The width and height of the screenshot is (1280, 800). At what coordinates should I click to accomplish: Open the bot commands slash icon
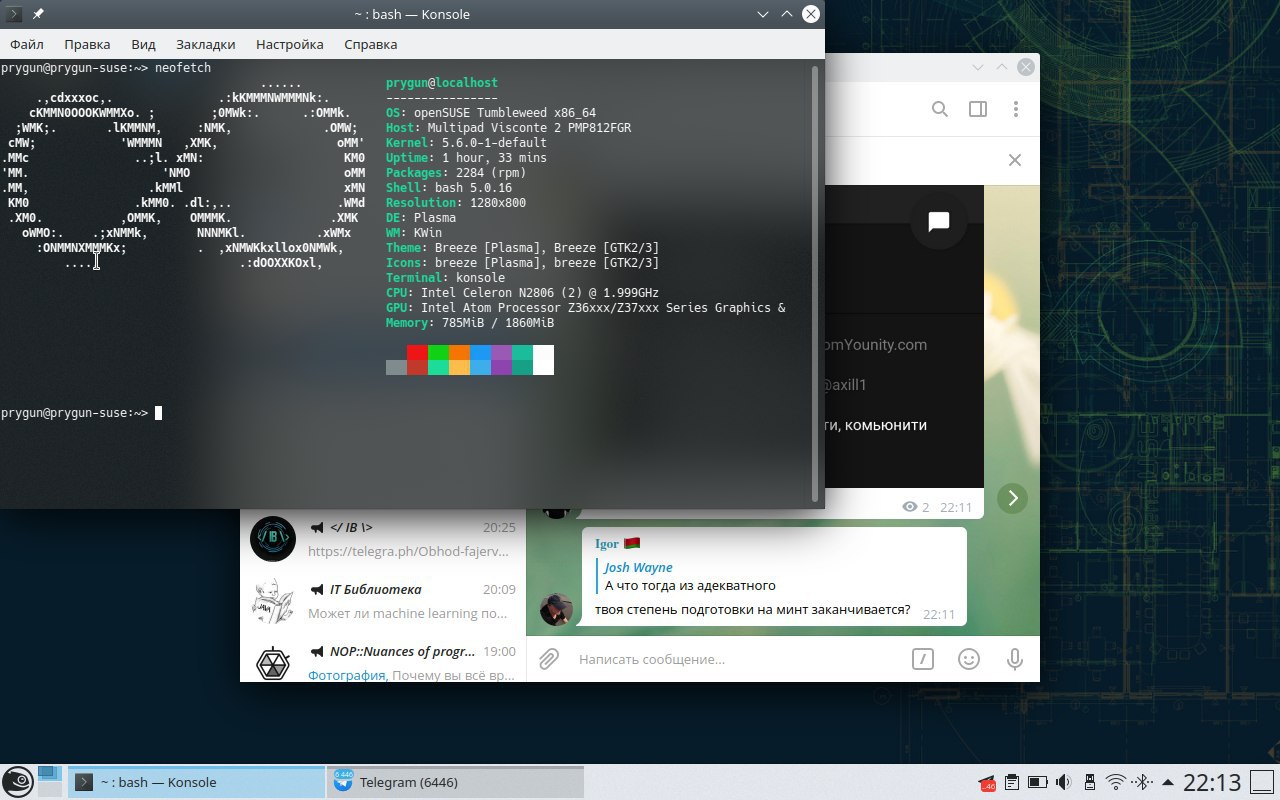coord(922,659)
